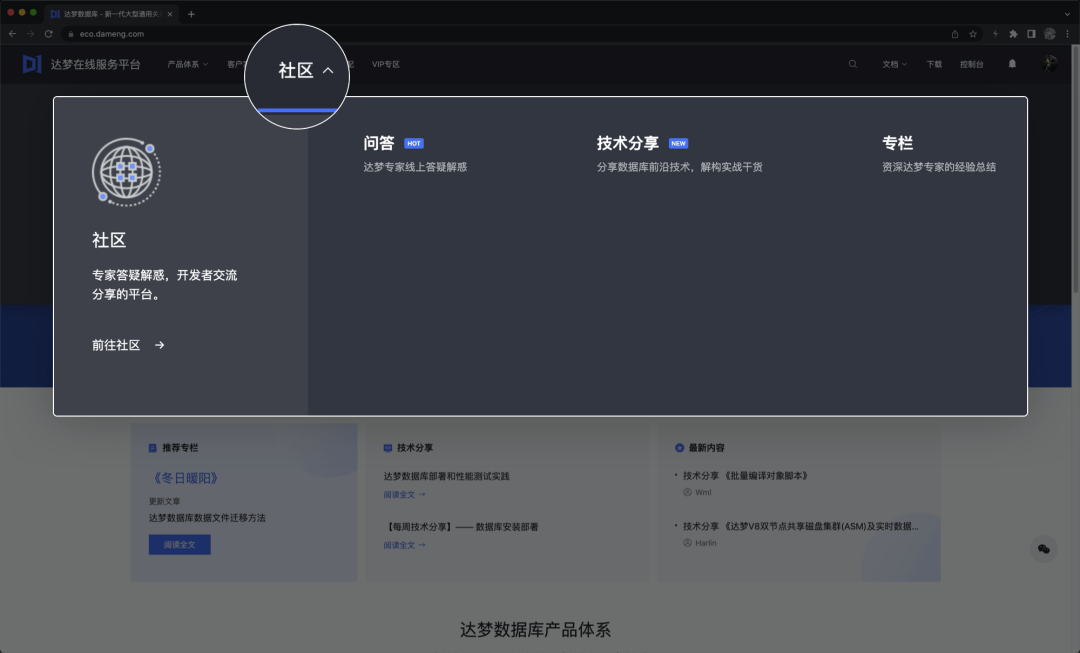Click author name Wml
This screenshot has height=653, width=1080.
[x=703, y=493]
